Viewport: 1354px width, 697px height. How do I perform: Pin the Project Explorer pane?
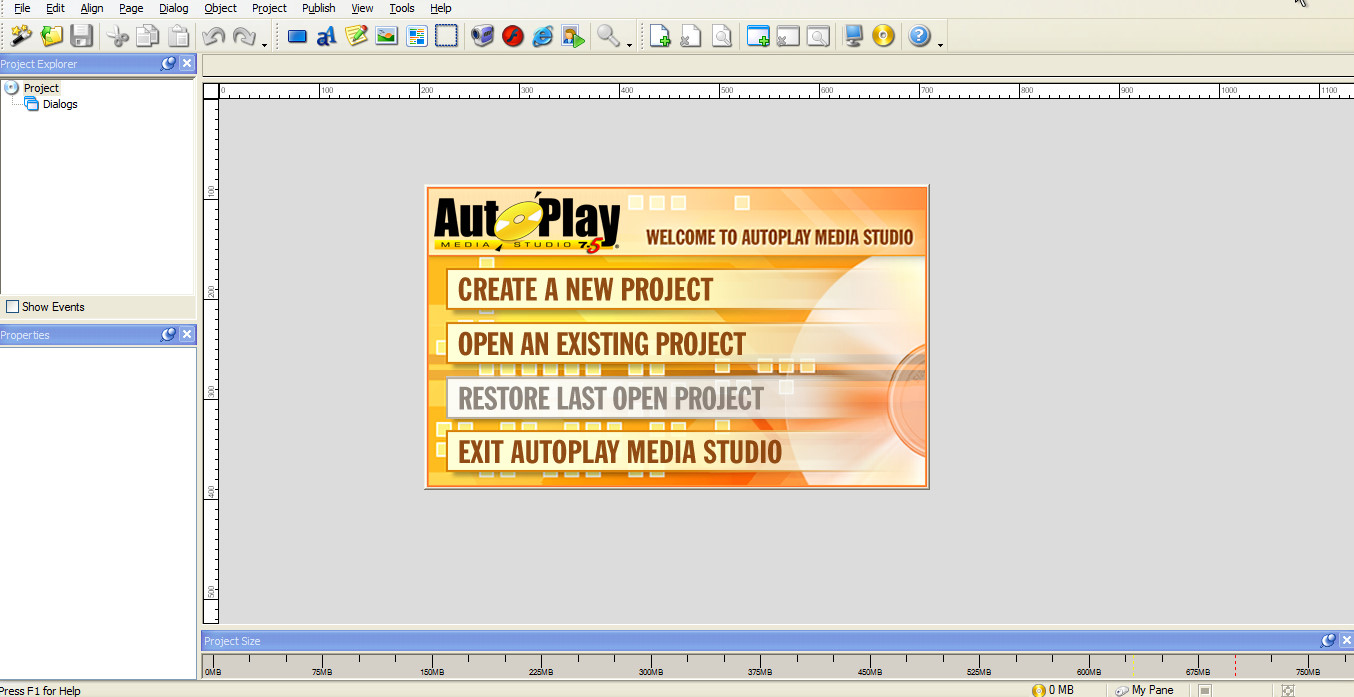click(168, 64)
